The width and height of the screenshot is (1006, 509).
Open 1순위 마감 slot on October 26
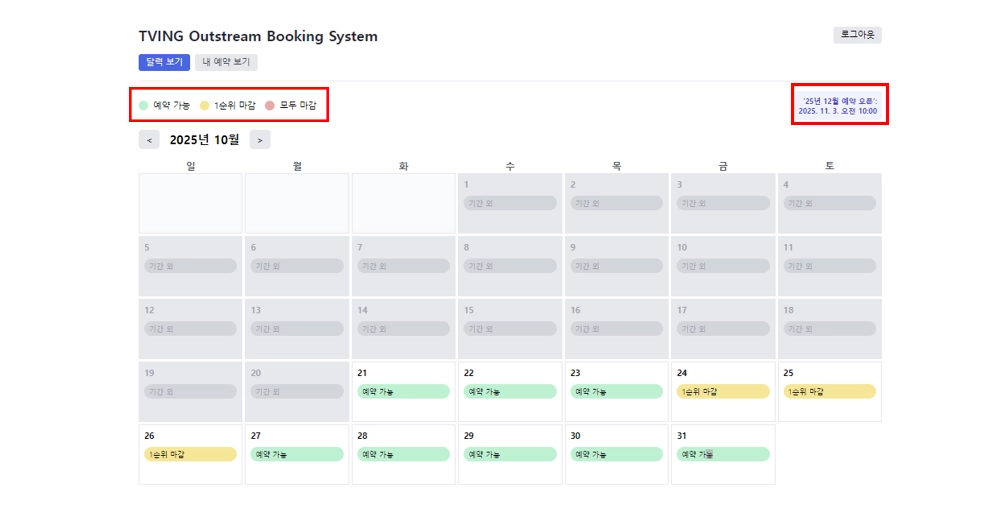(190, 454)
